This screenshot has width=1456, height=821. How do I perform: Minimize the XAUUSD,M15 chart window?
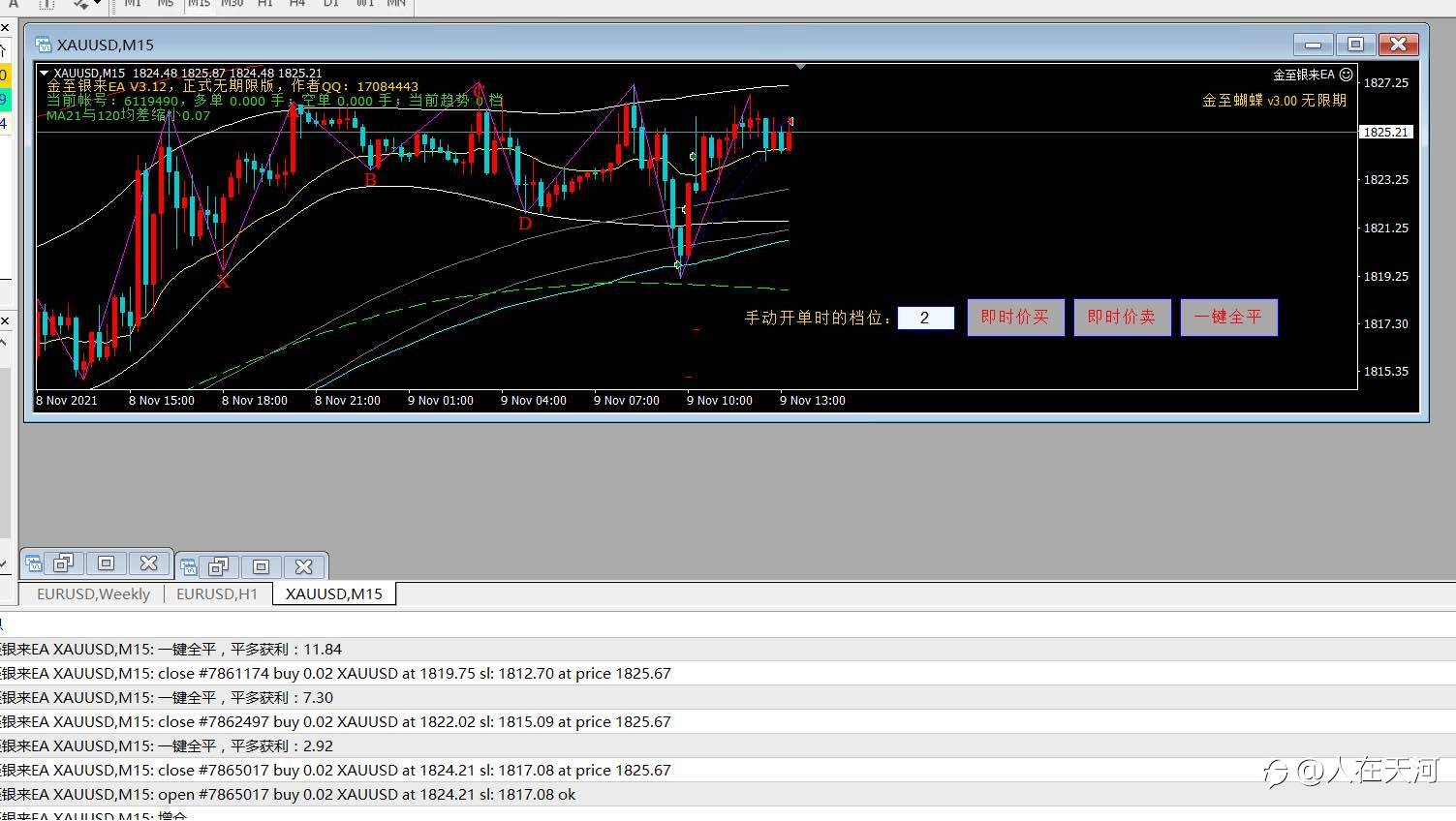(x=1314, y=45)
